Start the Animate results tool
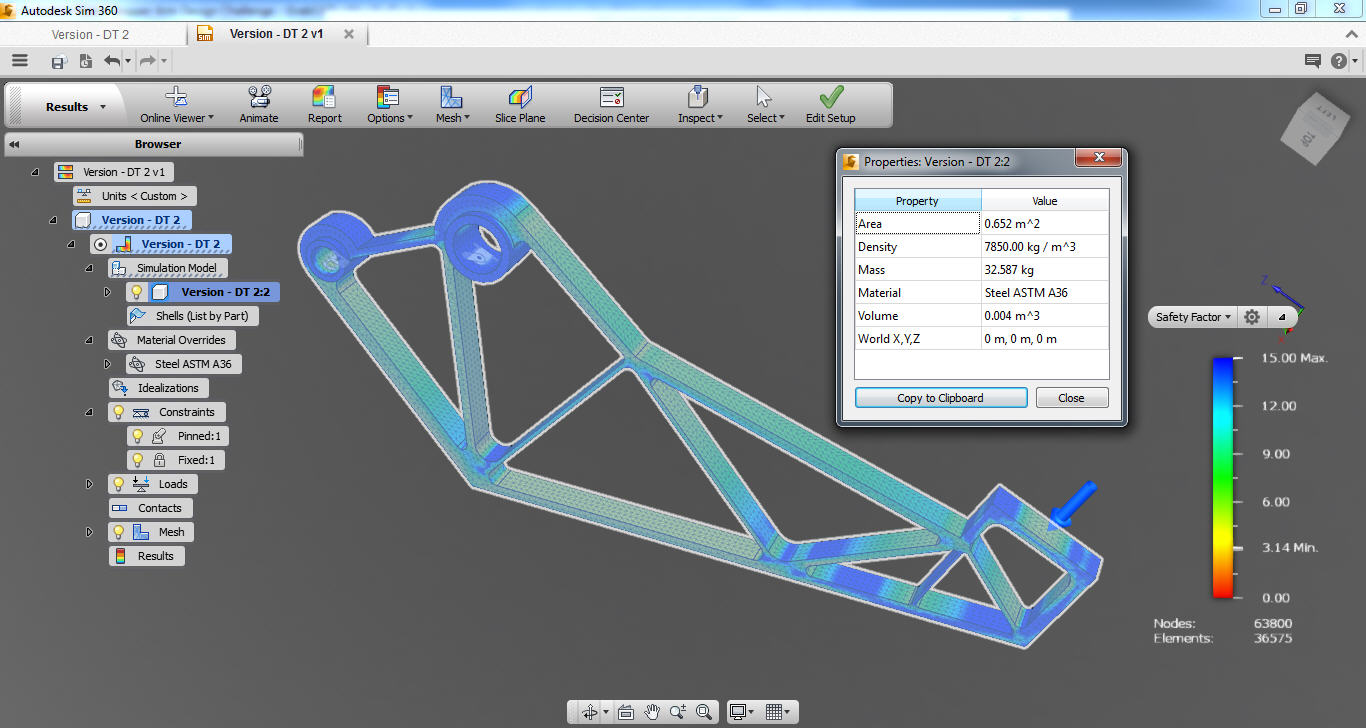This screenshot has width=1366, height=728. tap(259, 104)
